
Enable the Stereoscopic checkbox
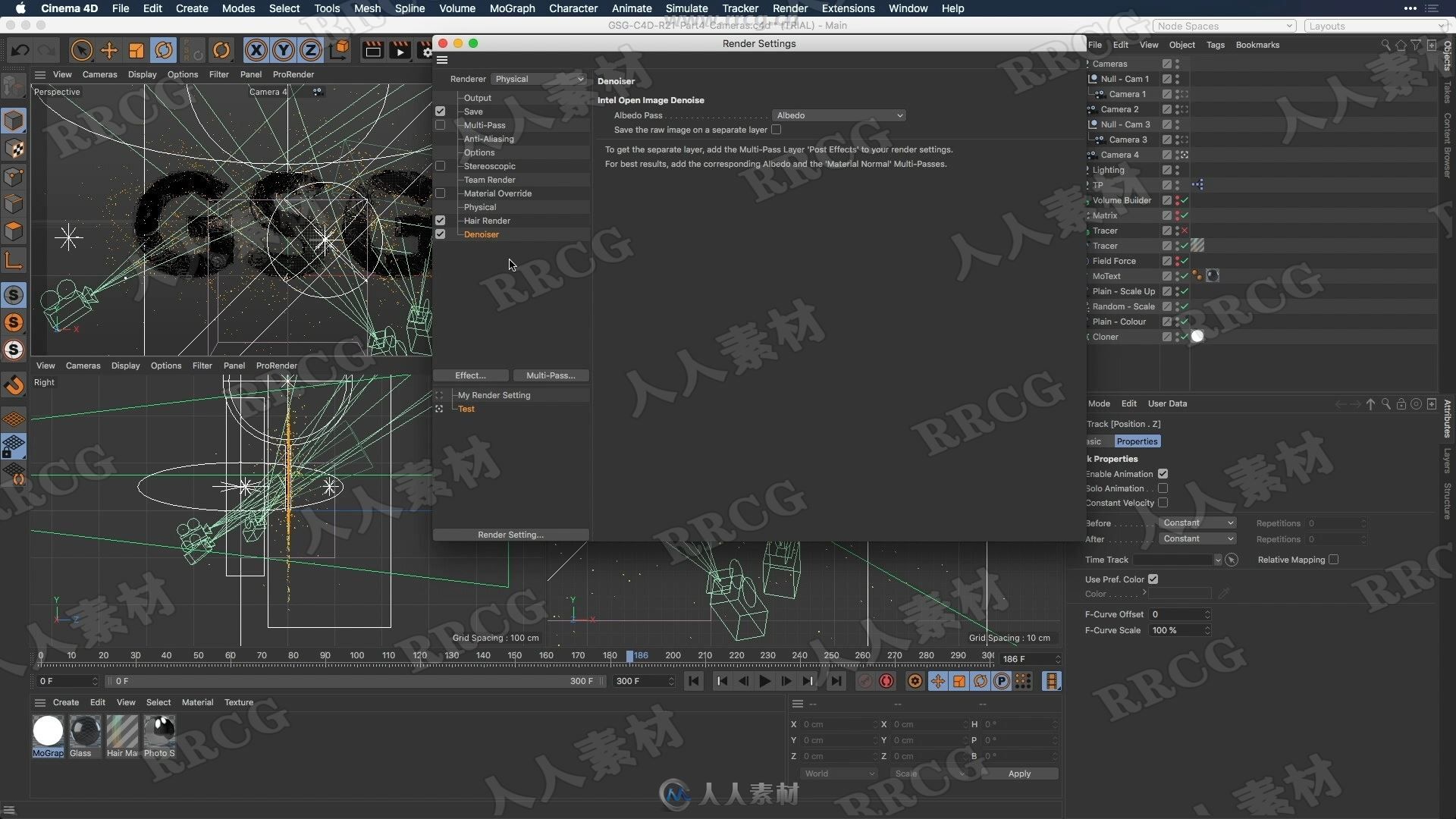click(x=440, y=166)
